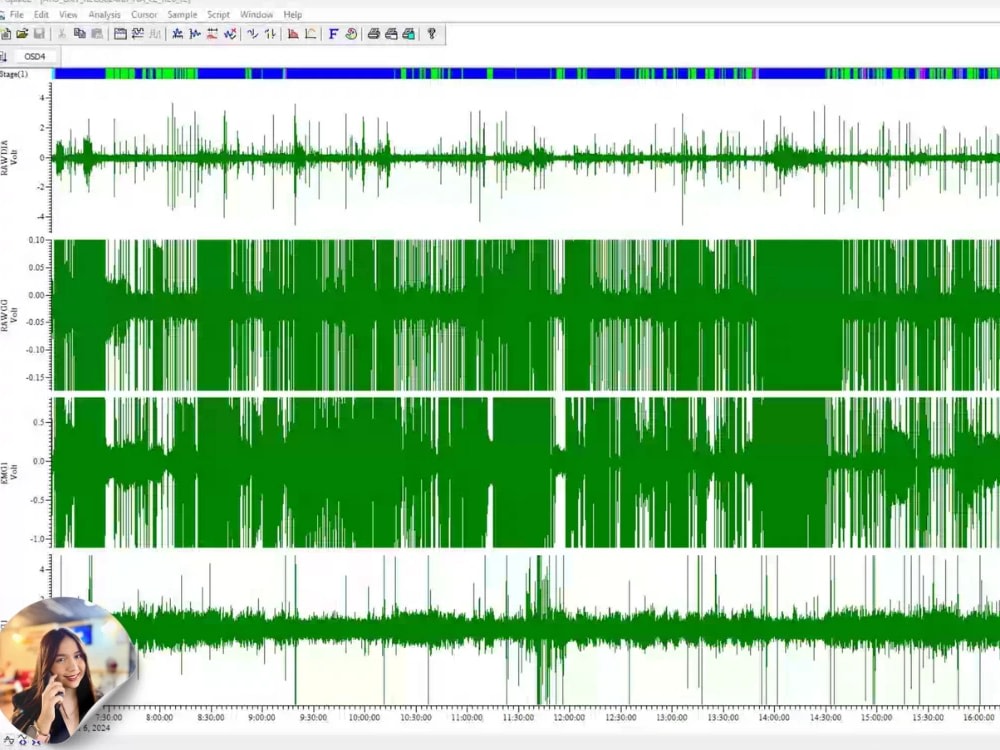Click the 12:00:00 time axis label
This screenshot has width=1000, height=750.
(x=569, y=717)
